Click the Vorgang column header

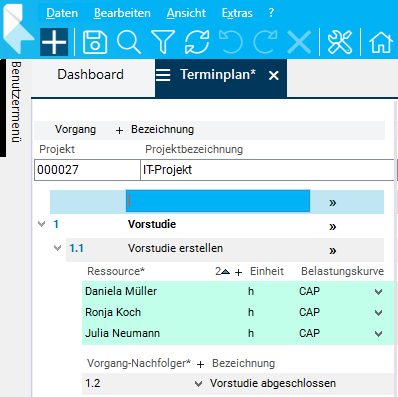click(75, 129)
